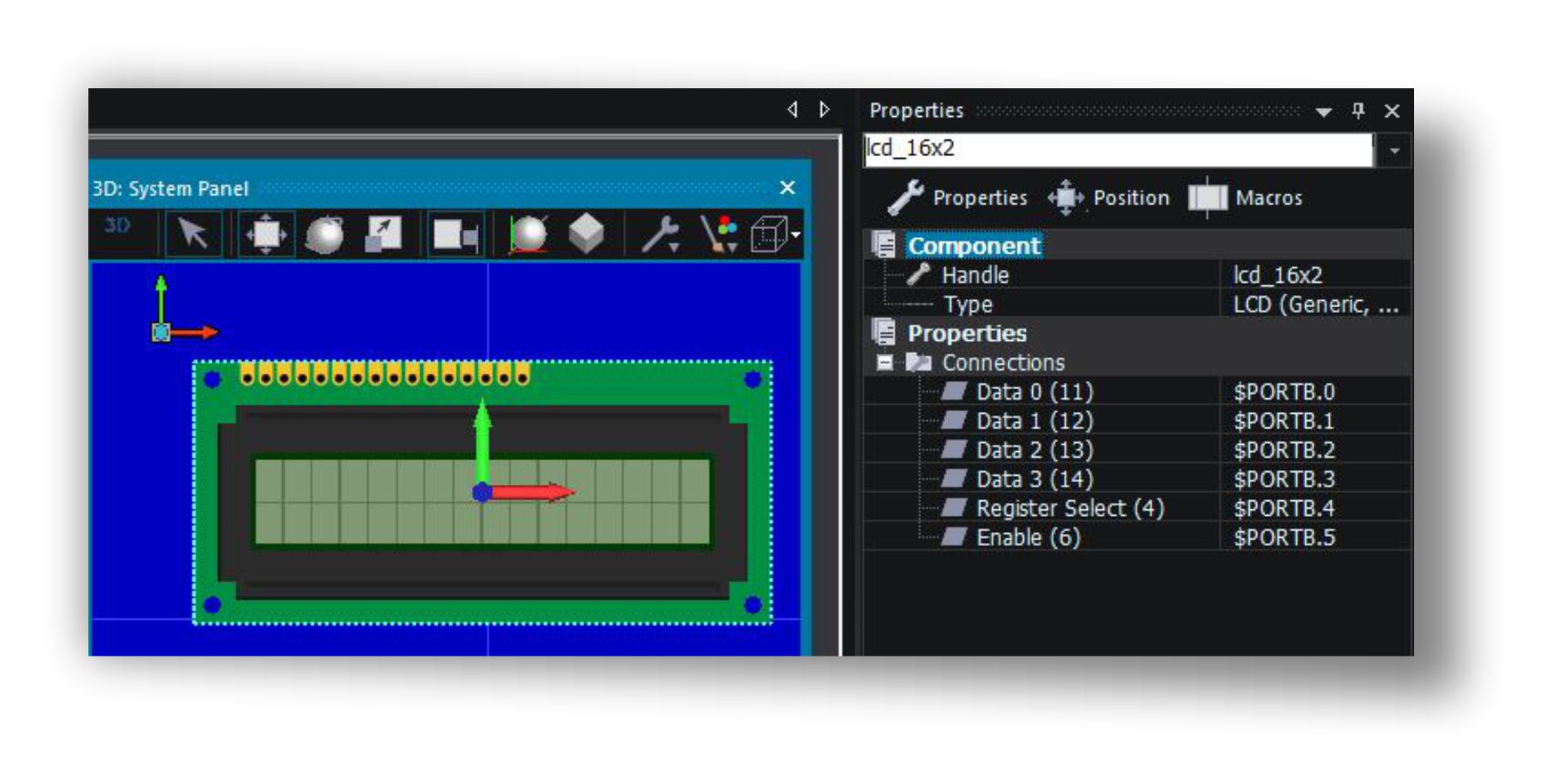This screenshot has height=784, width=1549.
Task: Select the Data 1 (12) connection
Action: [1035, 421]
